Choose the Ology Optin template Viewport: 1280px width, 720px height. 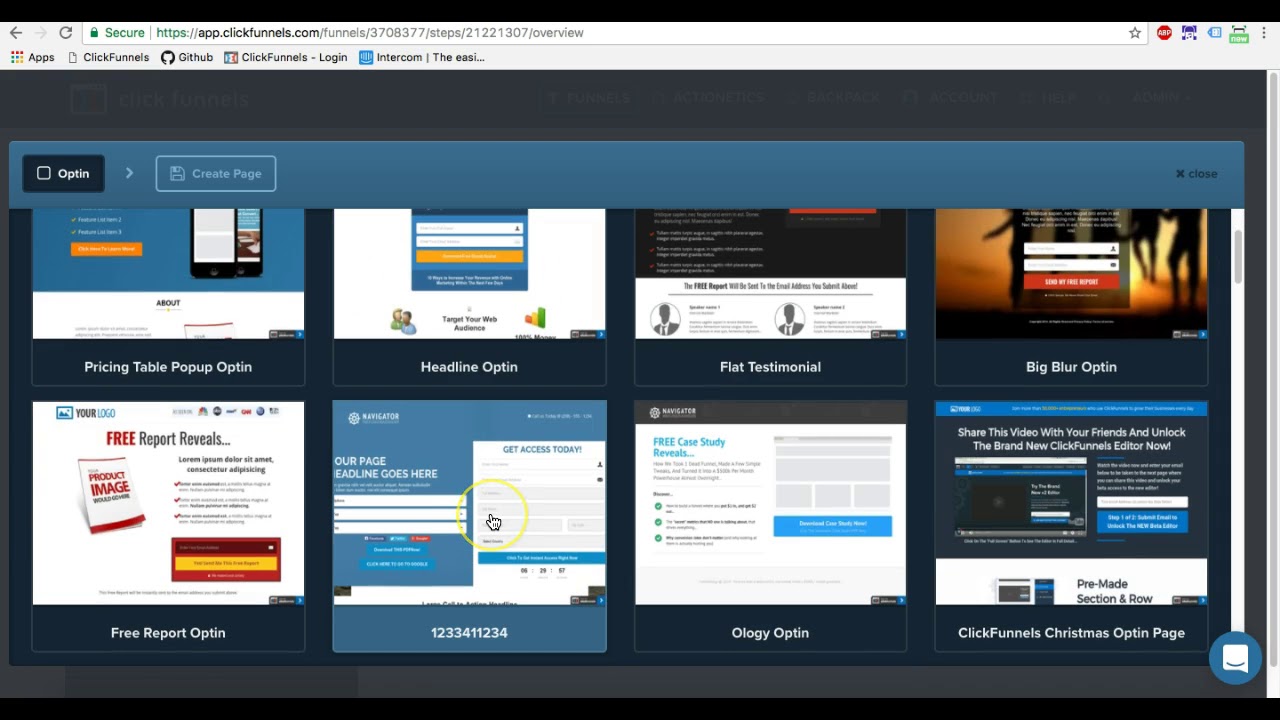point(770,526)
